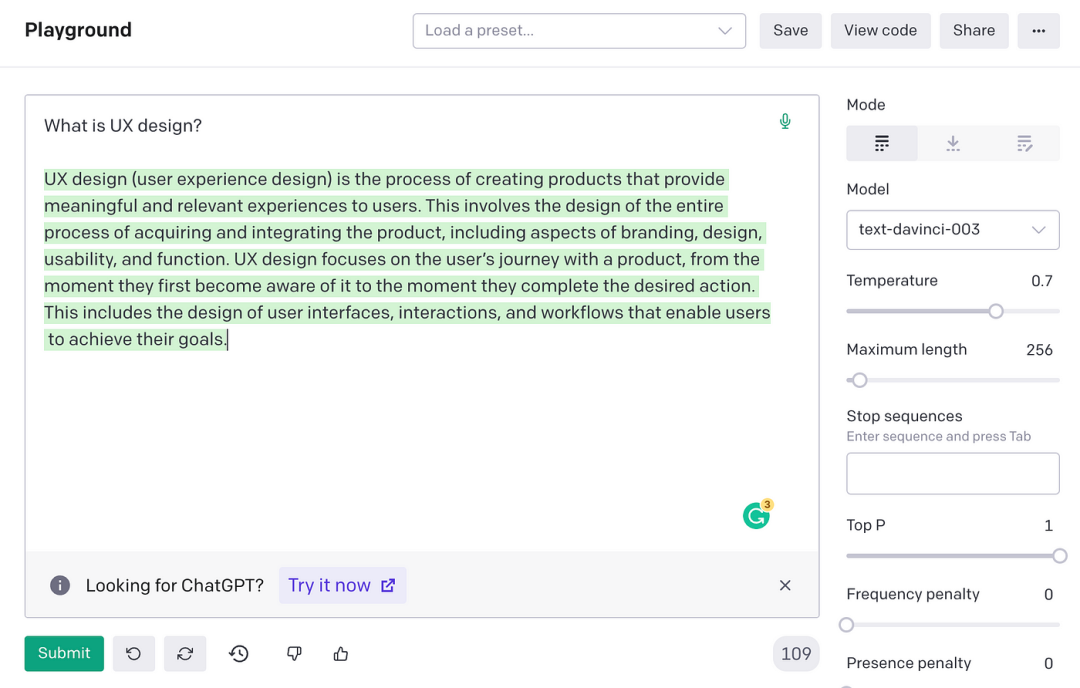Click the regenerate icon button
The width and height of the screenshot is (1080, 688).
click(x=185, y=654)
